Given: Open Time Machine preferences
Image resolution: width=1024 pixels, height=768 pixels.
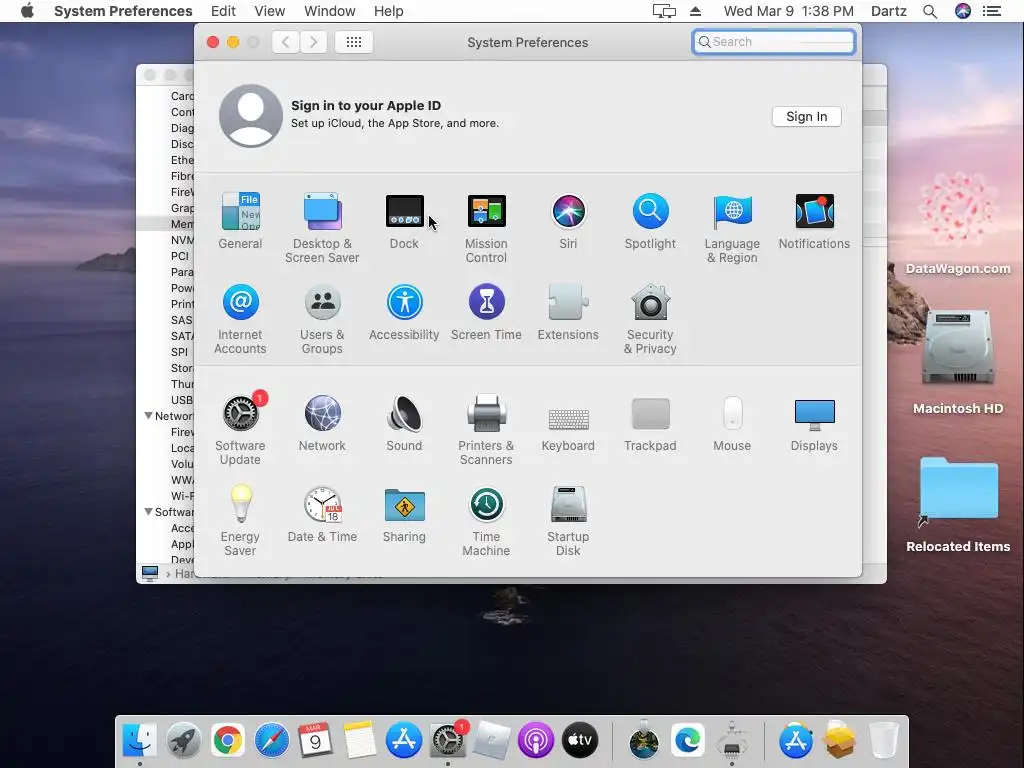Looking at the screenshot, I should 486,520.
